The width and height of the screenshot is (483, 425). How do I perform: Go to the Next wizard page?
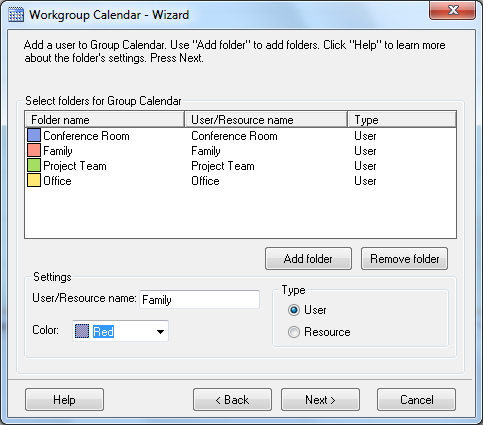click(320, 400)
